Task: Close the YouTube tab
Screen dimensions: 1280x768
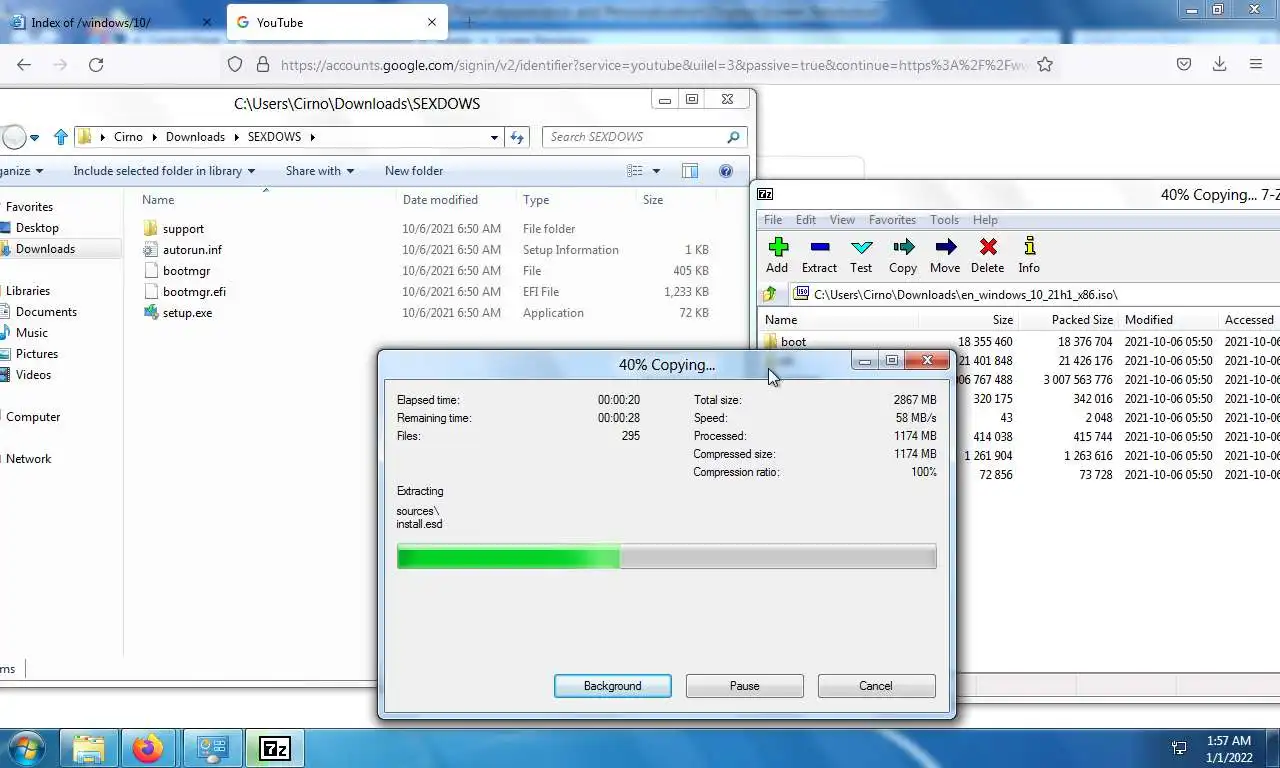Action: click(432, 22)
